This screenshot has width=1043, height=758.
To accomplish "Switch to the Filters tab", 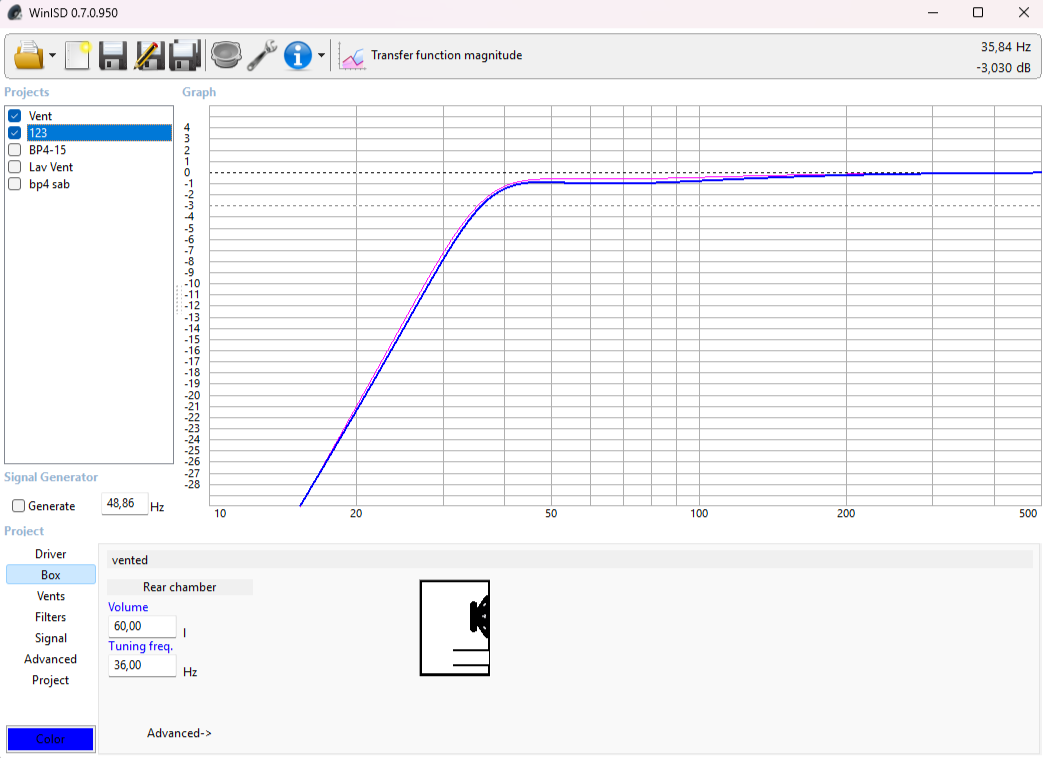I will pos(51,617).
